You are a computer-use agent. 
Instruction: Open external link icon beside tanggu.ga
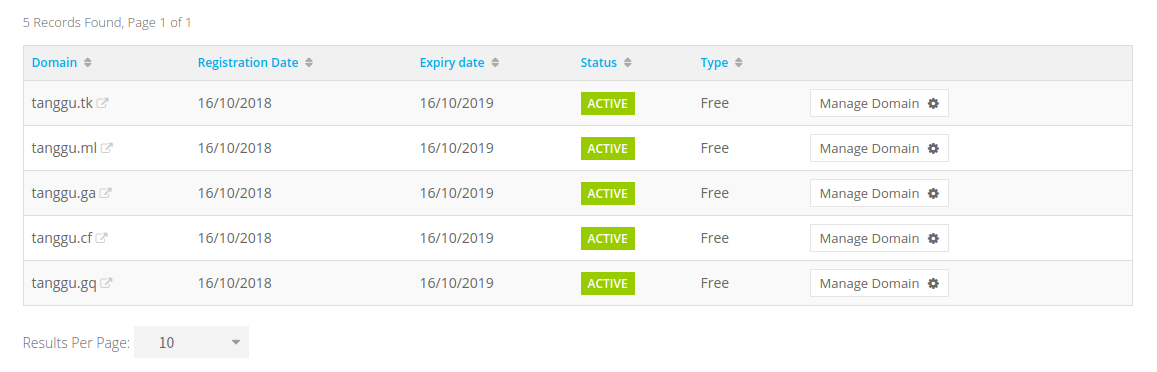click(x=106, y=193)
